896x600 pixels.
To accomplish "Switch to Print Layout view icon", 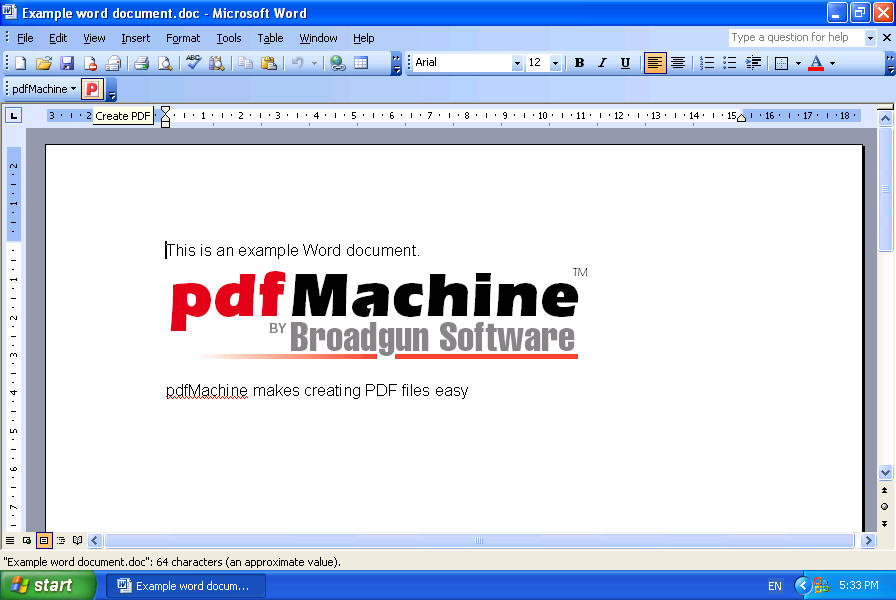I will click(x=43, y=541).
